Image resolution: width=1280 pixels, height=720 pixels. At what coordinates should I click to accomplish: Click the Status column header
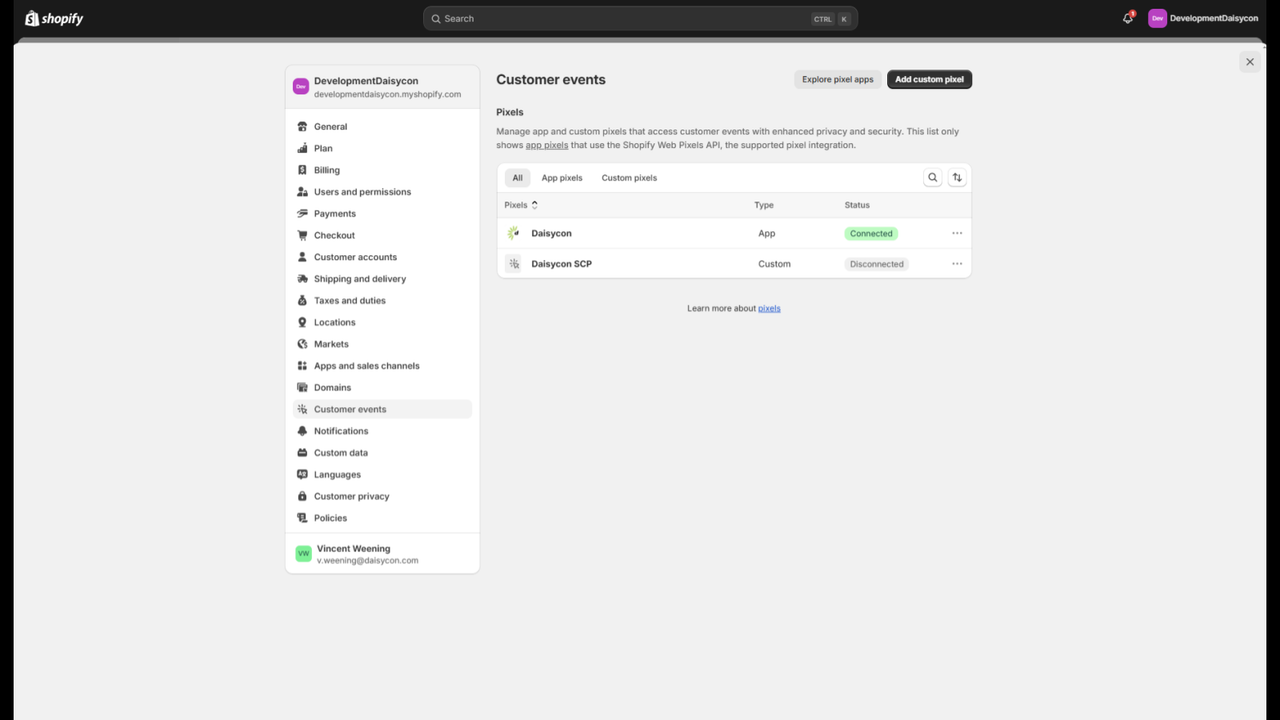pos(857,205)
